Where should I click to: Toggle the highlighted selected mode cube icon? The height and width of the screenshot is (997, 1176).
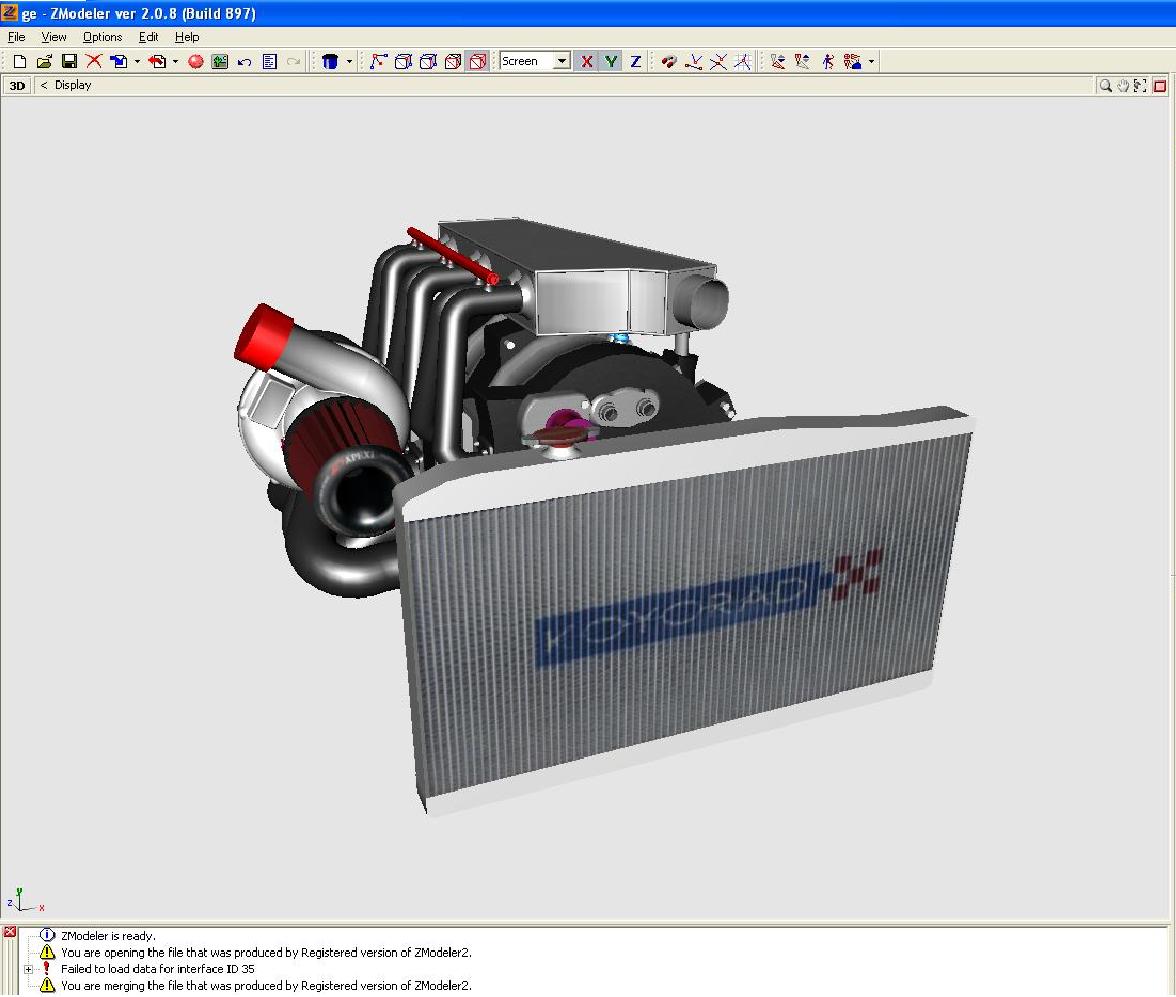coord(478,62)
